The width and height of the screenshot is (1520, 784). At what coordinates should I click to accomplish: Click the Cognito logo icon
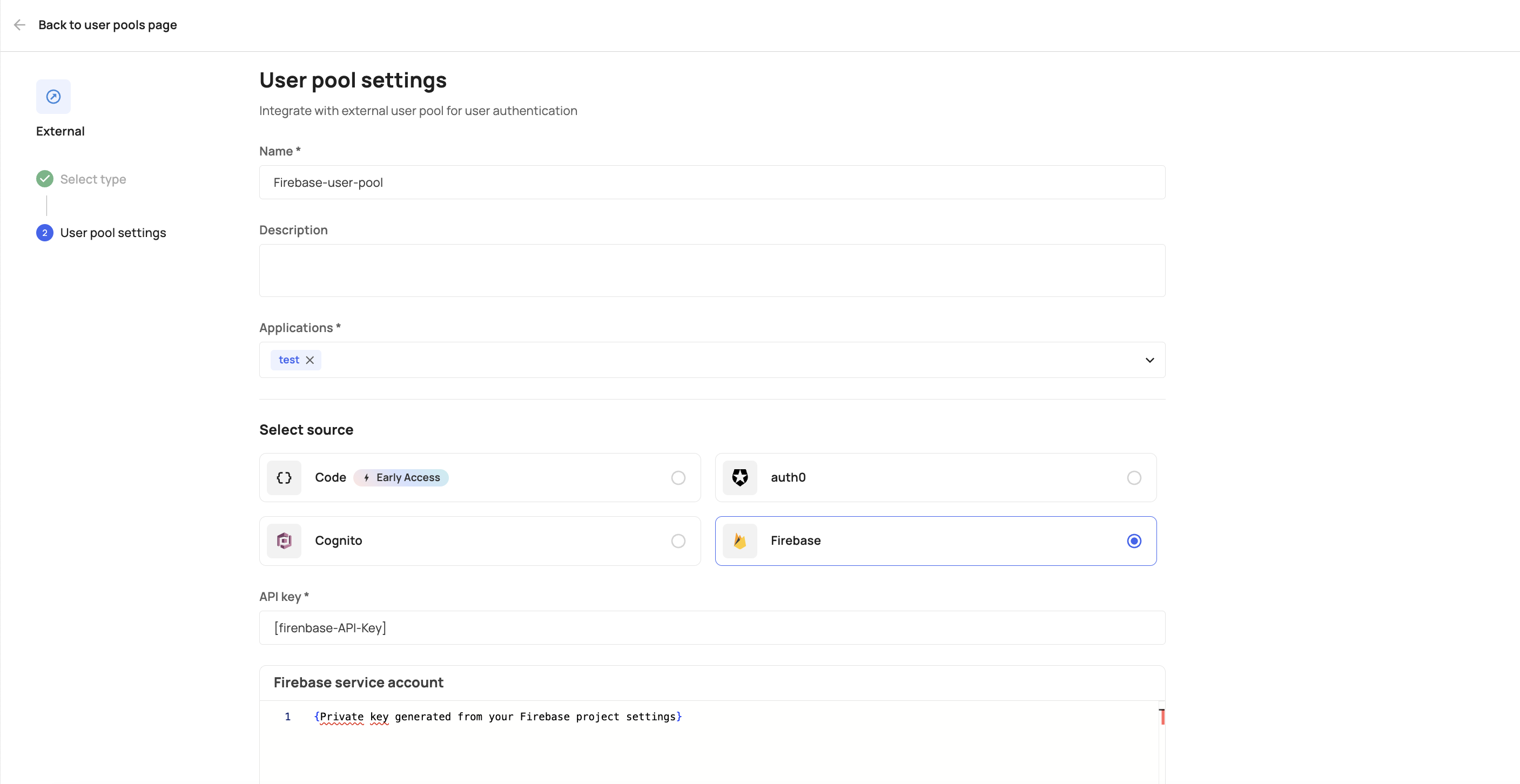(284, 541)
